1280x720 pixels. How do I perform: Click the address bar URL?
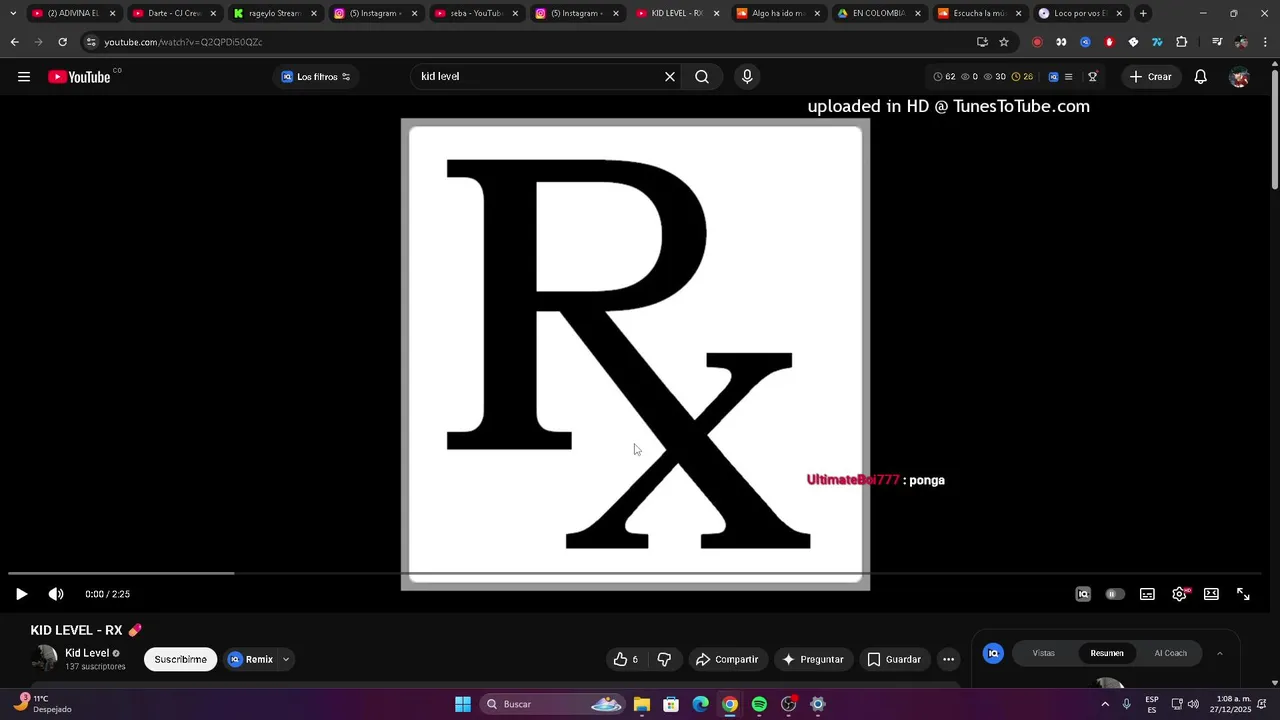pos(183,42)
